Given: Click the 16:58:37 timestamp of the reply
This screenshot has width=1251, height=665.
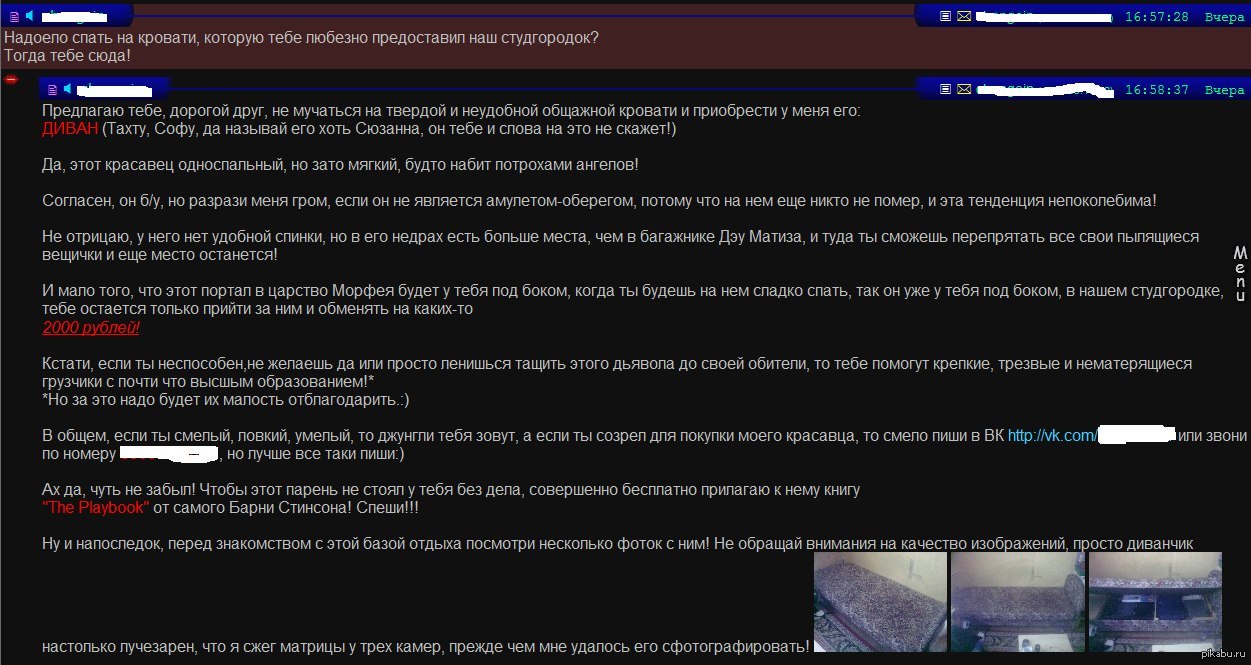Looking at the screenshot, I should tap(1156, 90).
